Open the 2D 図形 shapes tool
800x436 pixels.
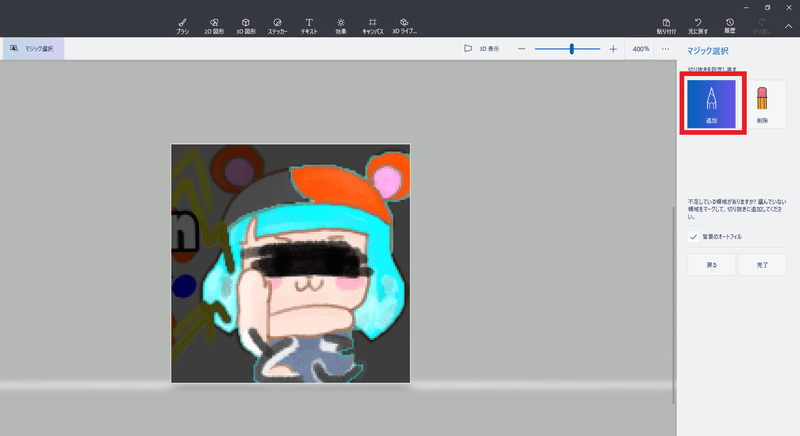[x=214, y=25]
